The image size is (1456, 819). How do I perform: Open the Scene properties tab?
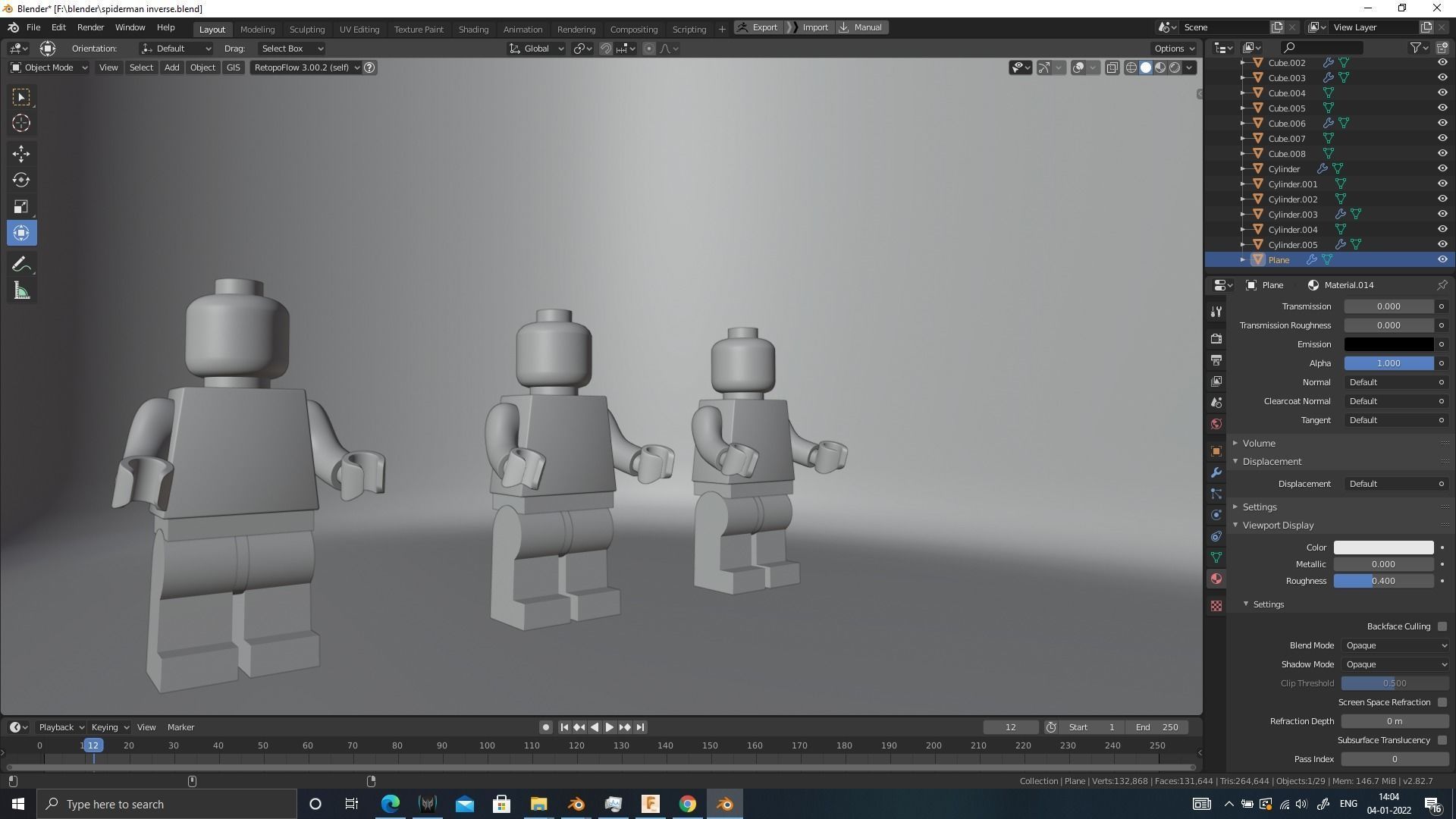pyautogui.click(x=1216, y=402)
